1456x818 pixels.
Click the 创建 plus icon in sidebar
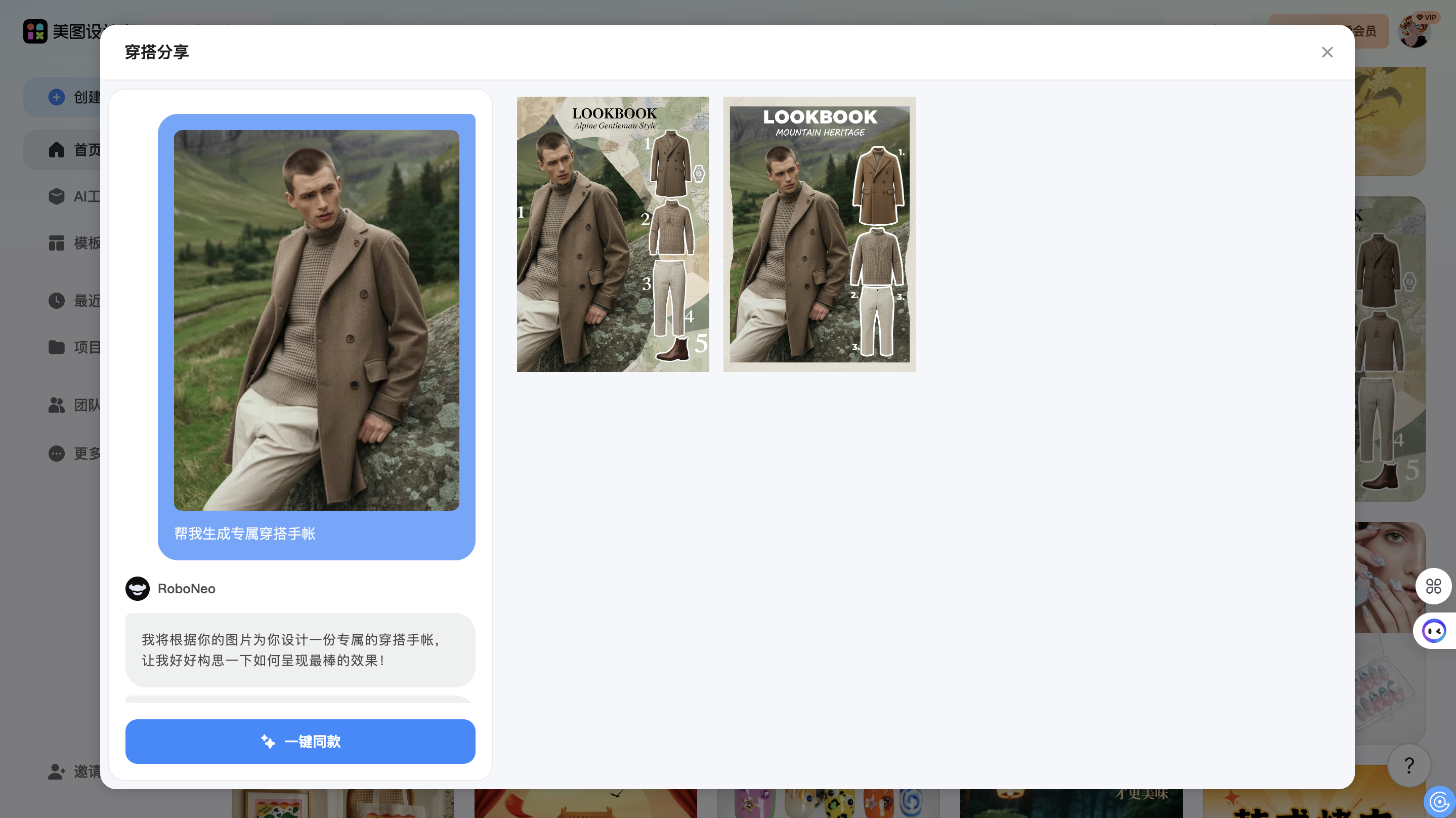57,97
